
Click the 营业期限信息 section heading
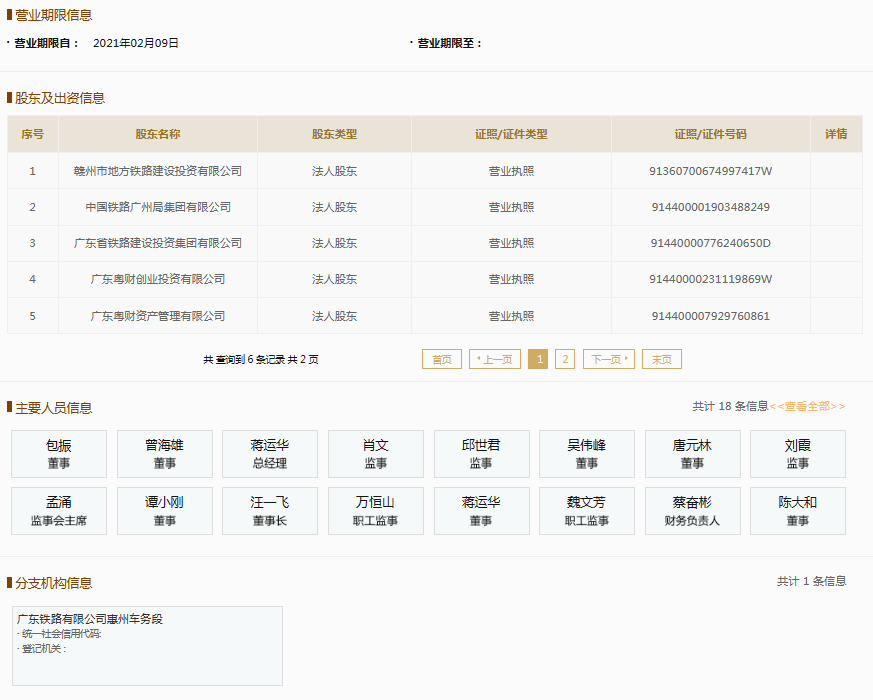(x=53, y=15)
